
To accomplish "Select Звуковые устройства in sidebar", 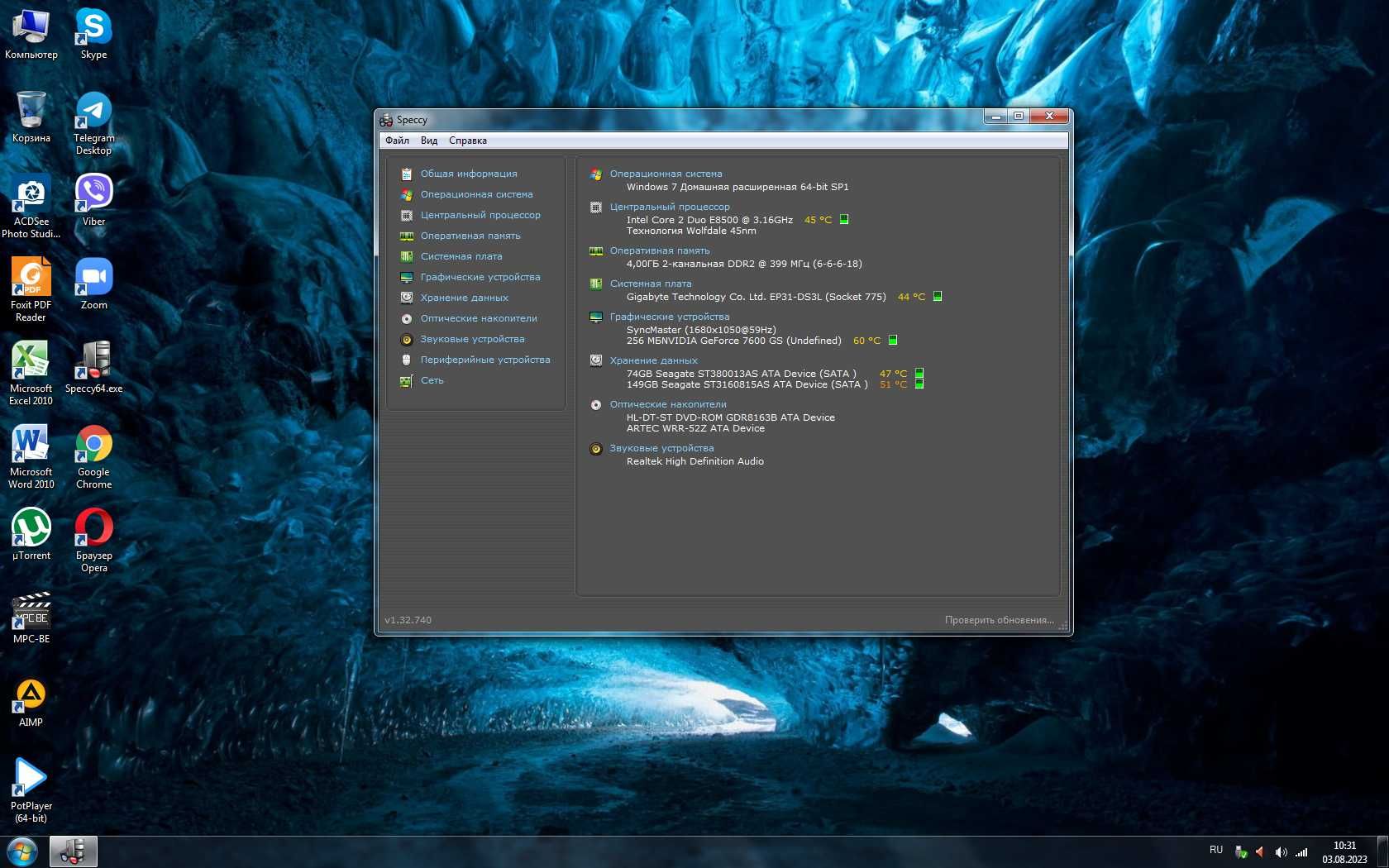I will pos(472,339).
